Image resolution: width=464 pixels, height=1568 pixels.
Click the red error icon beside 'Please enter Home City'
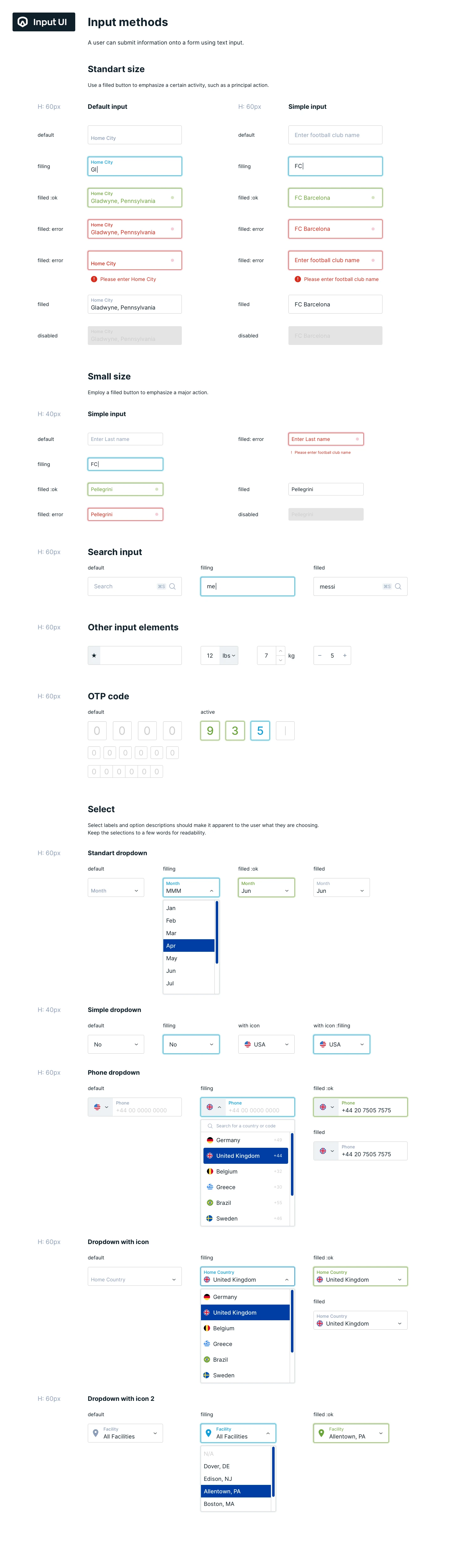[94, 279]
